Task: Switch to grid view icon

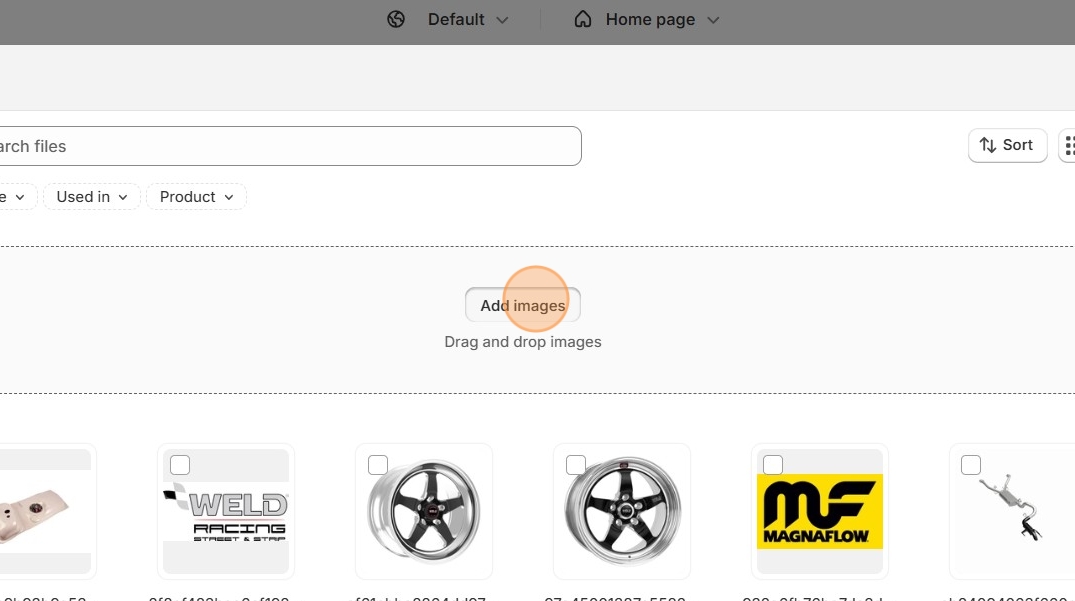Action: pyautogui.click(x=1068, y=145)
